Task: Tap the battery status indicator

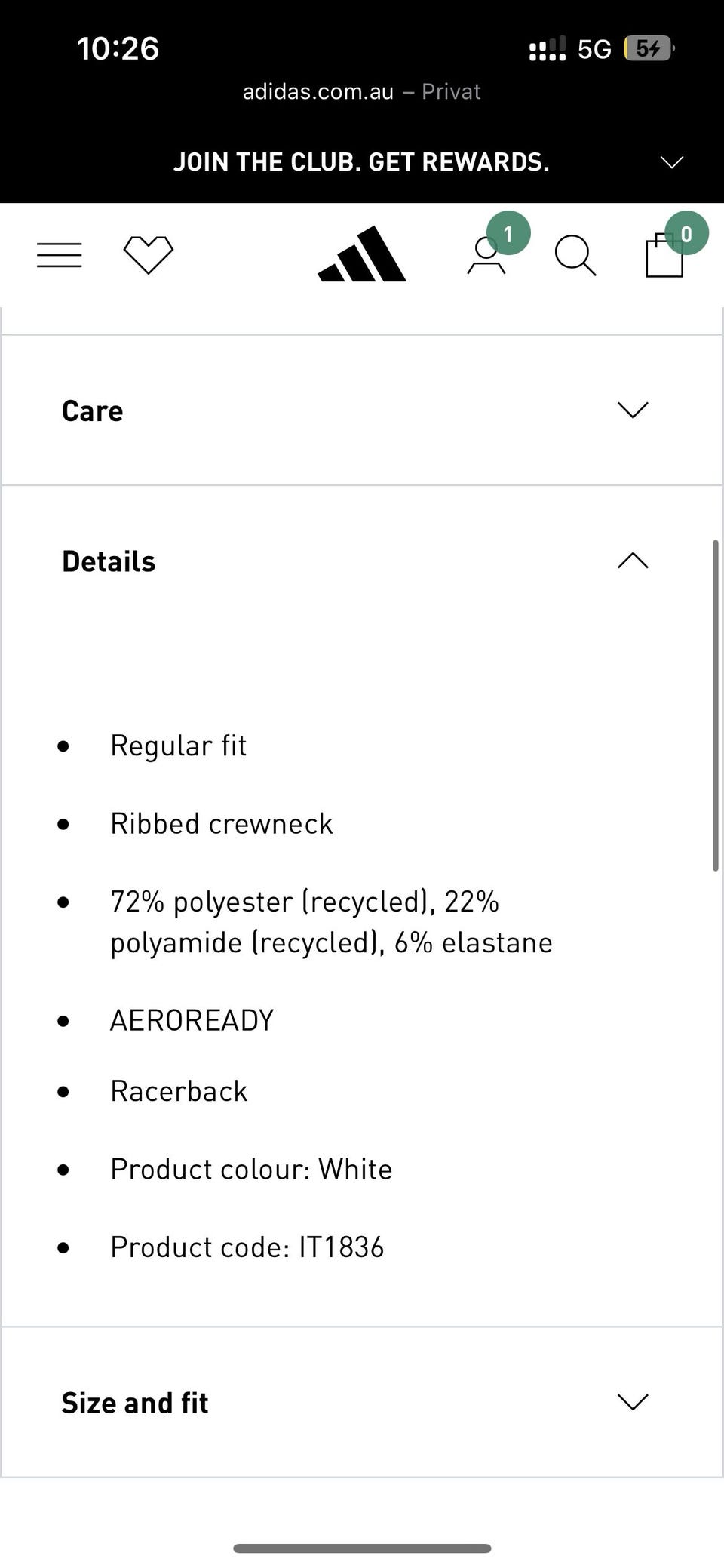Action: click(x=649, y=49)
